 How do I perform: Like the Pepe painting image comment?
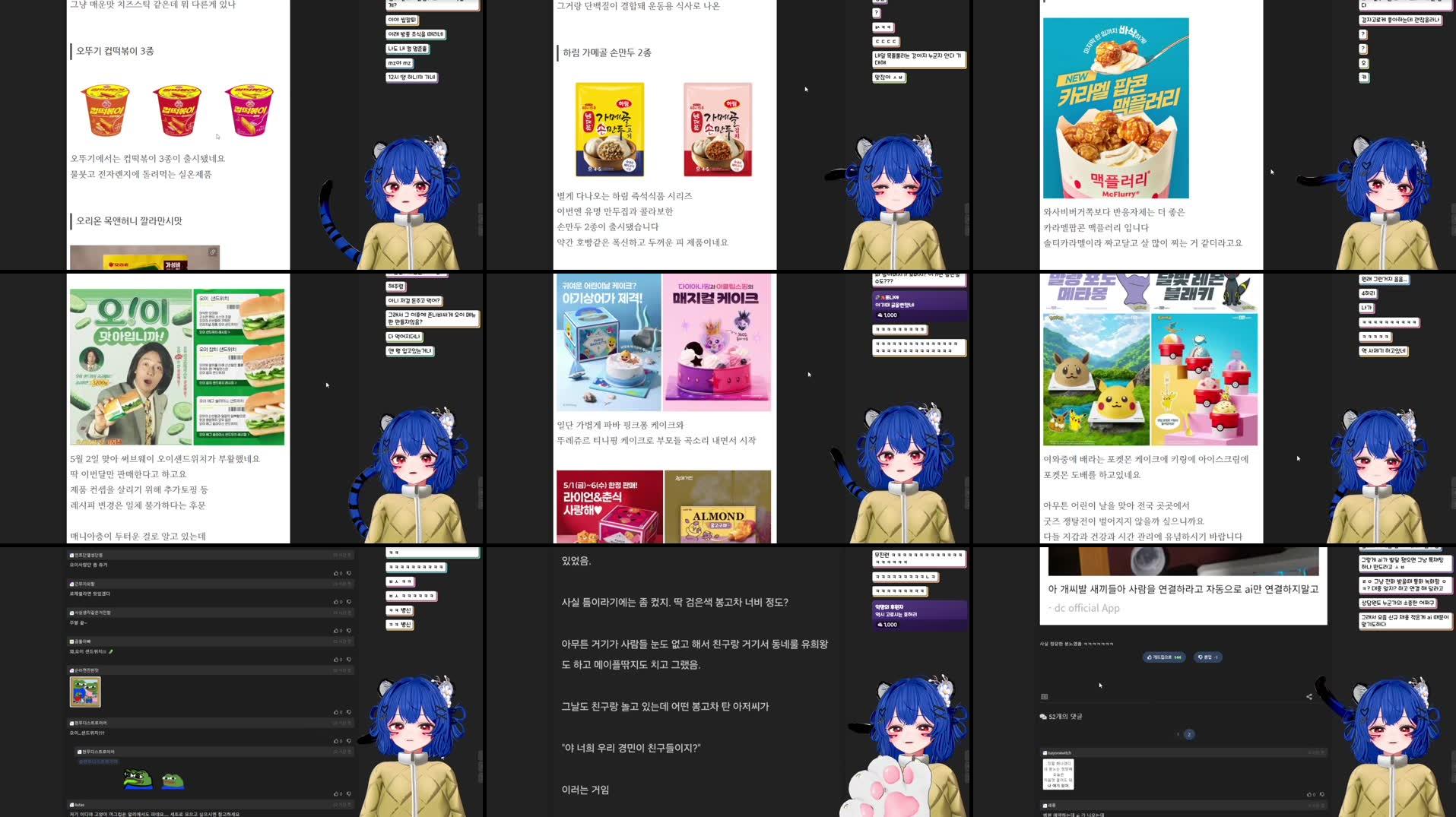point(338,712)
